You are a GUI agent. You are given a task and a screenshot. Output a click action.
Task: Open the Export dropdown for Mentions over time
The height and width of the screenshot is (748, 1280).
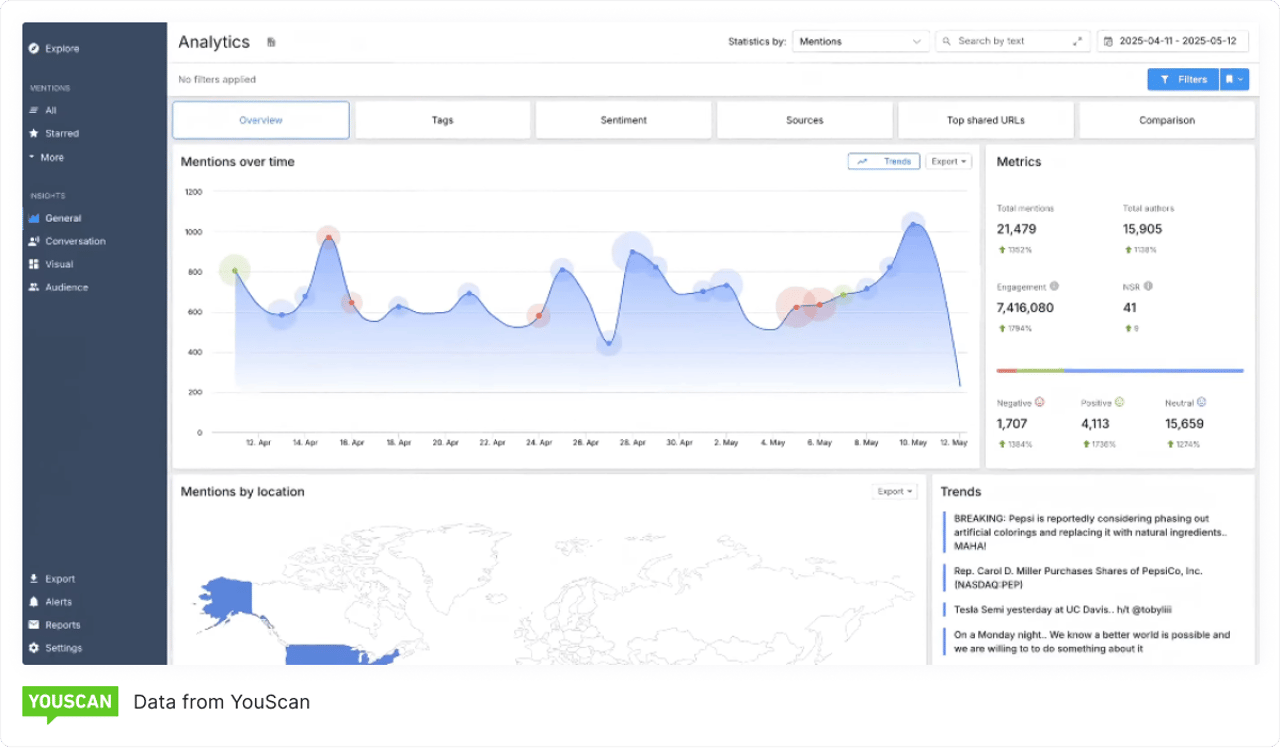949,161
